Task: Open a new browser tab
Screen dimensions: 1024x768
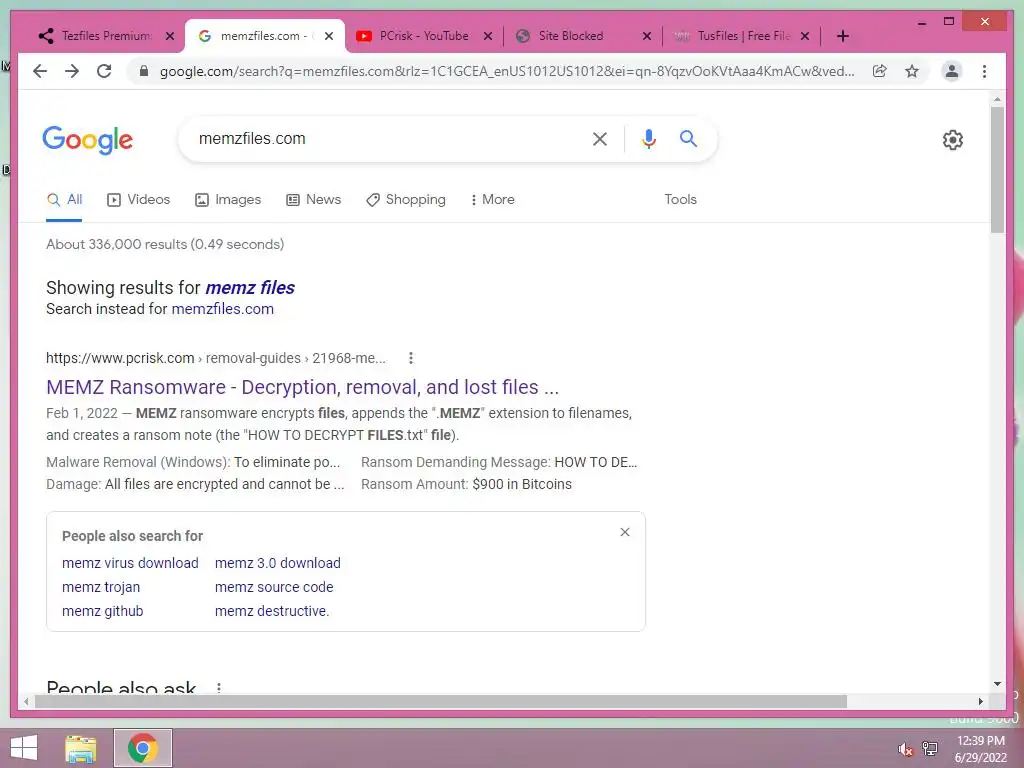Action: pyautogui.click(x=842, y=36)
